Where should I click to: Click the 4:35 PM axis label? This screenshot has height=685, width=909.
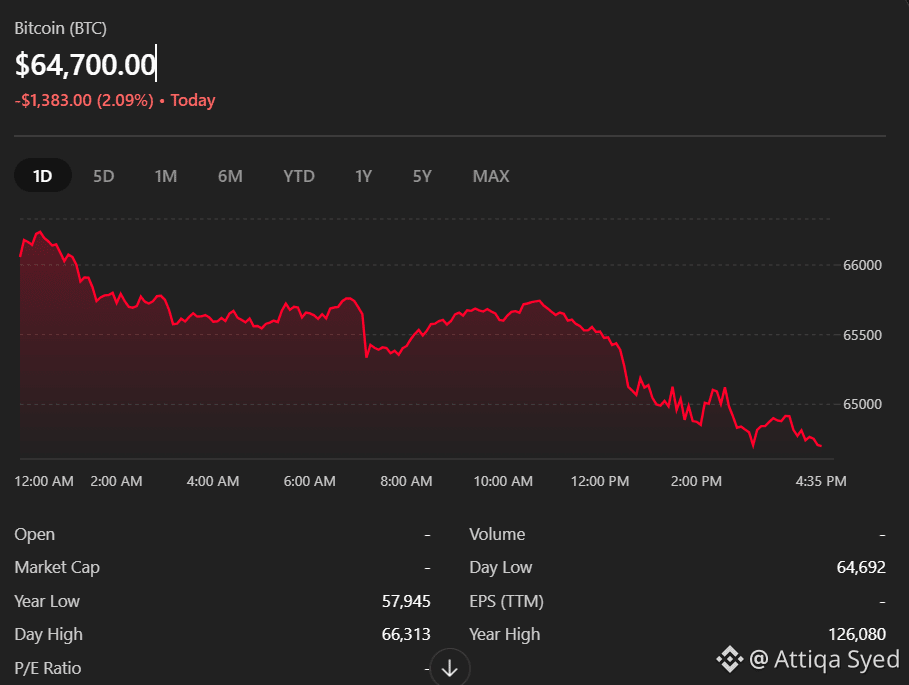(821, 481)
